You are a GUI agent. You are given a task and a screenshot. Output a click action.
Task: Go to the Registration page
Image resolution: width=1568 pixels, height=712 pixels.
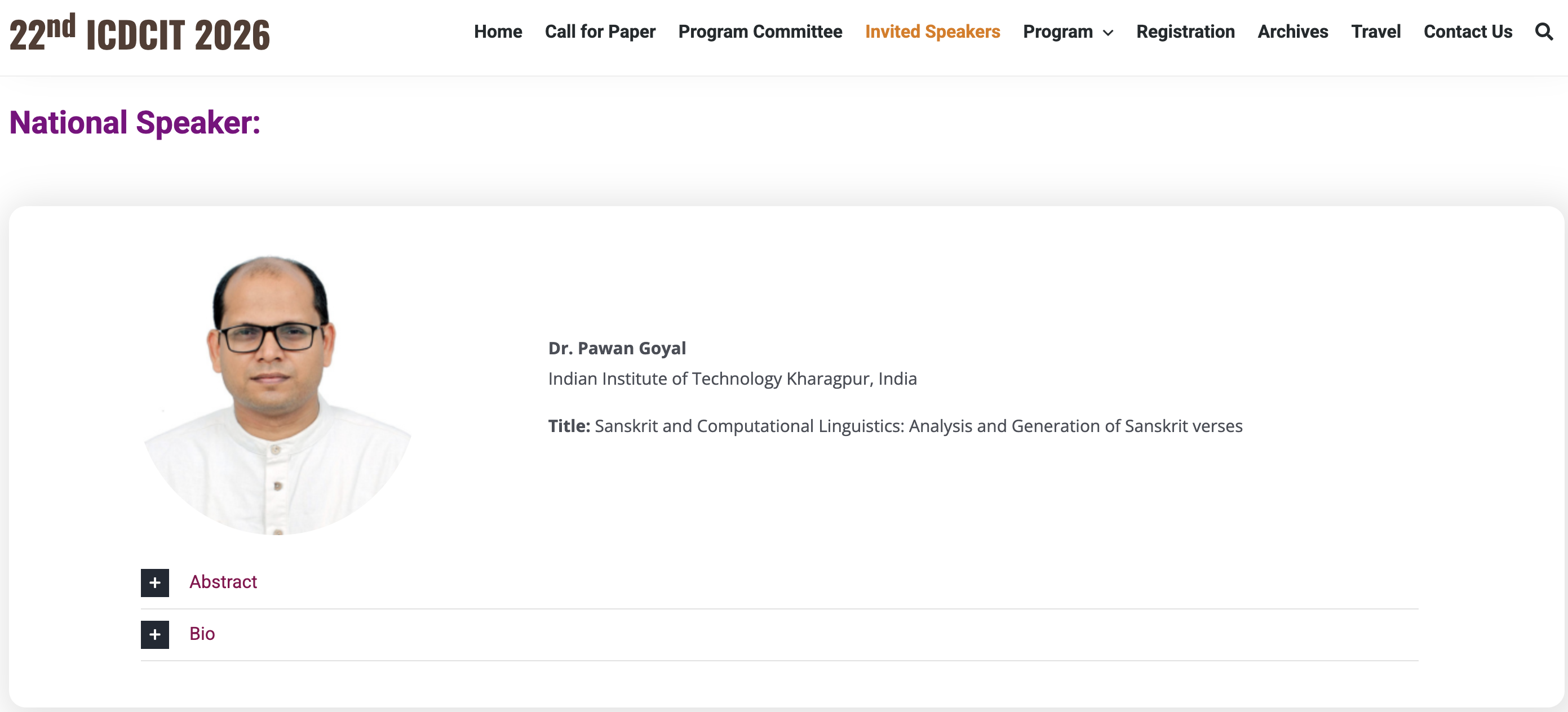coord(1185,32)
